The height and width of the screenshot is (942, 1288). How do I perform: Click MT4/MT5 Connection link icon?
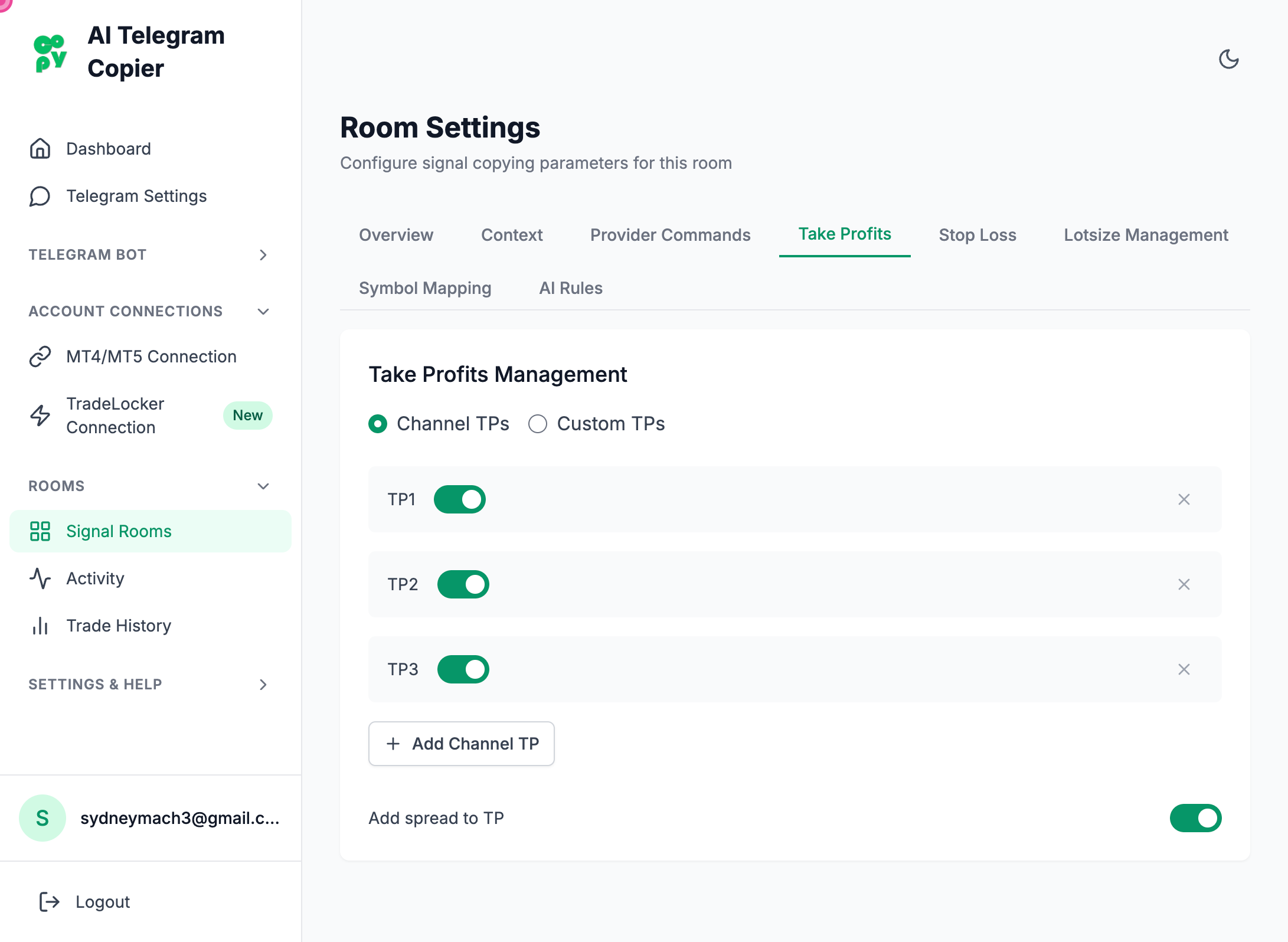(x=40, y=356)
